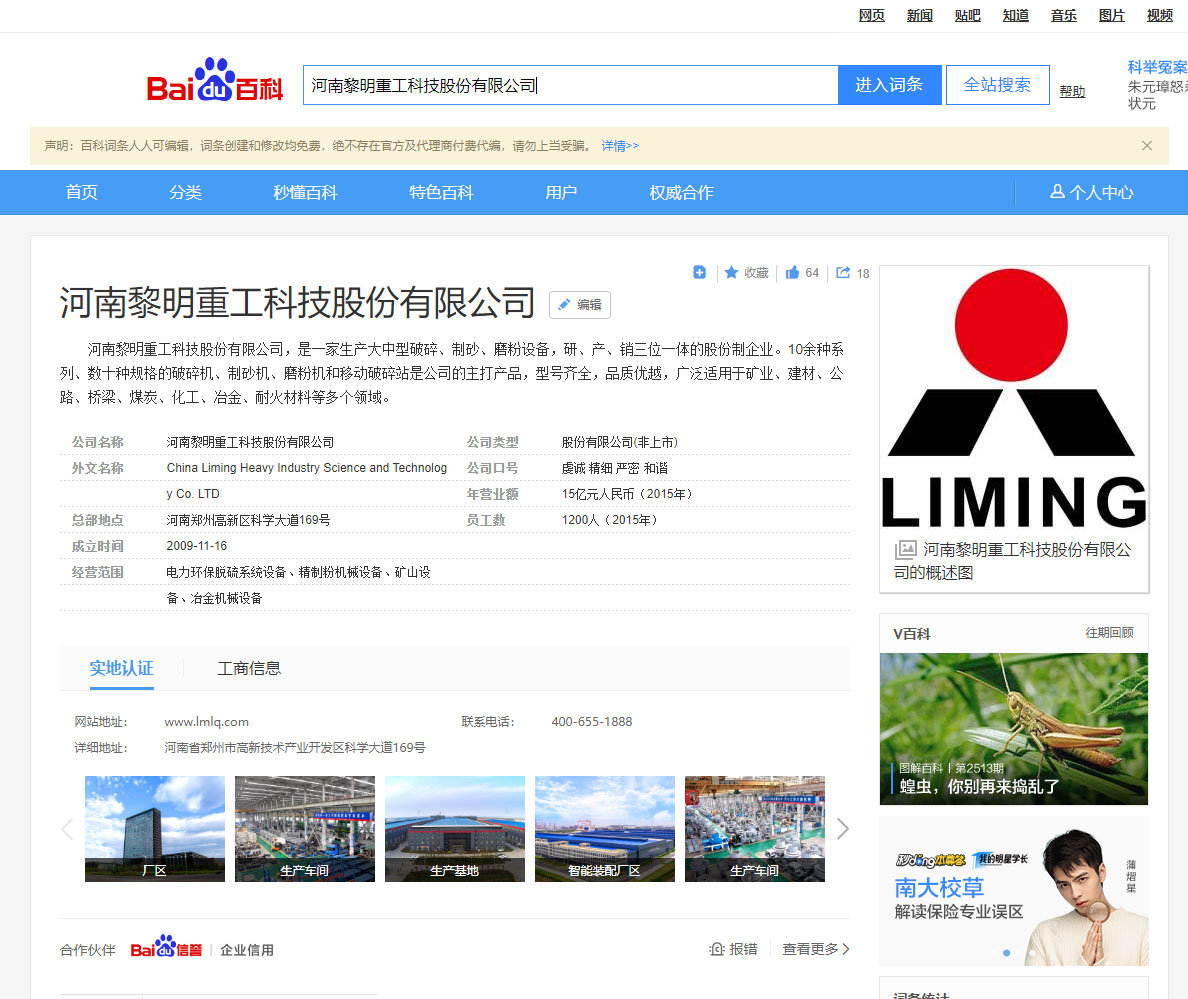Click the search input field
This screenshot has width=1188, height=999.
pyautogui.click(x=571, y=85)
